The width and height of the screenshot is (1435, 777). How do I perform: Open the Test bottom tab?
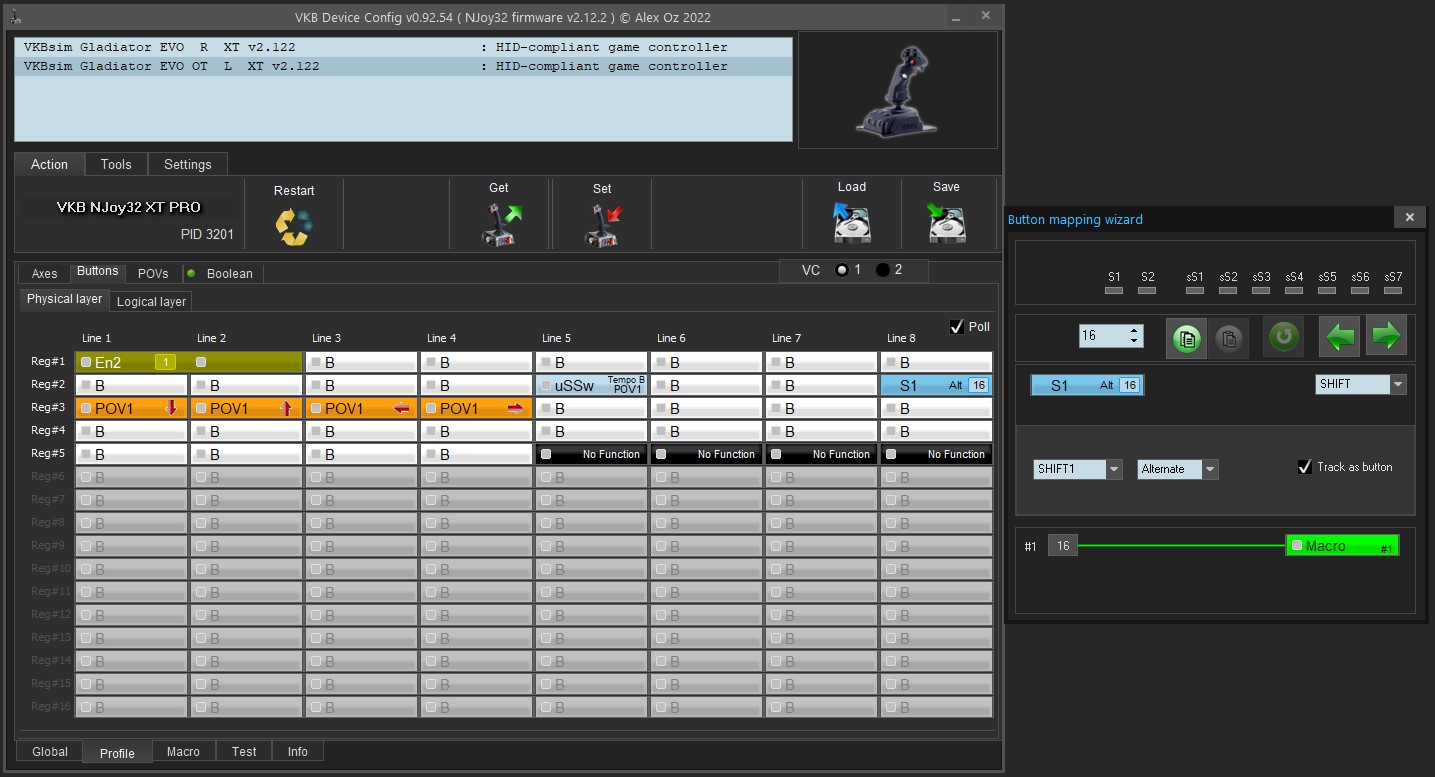244,752
